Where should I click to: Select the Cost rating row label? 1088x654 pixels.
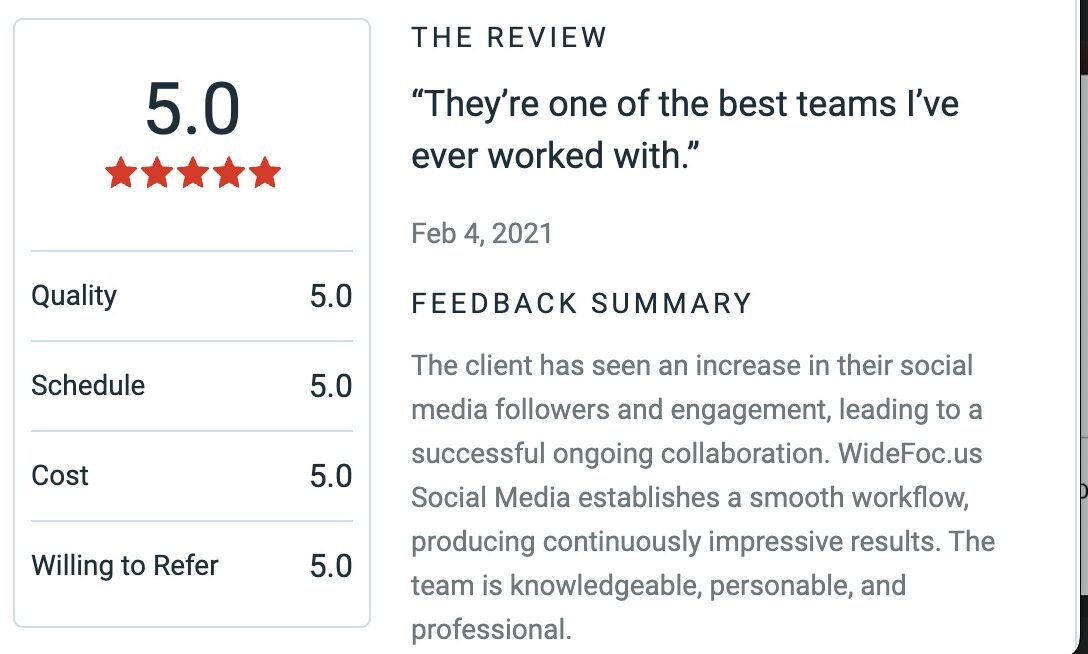60,476
